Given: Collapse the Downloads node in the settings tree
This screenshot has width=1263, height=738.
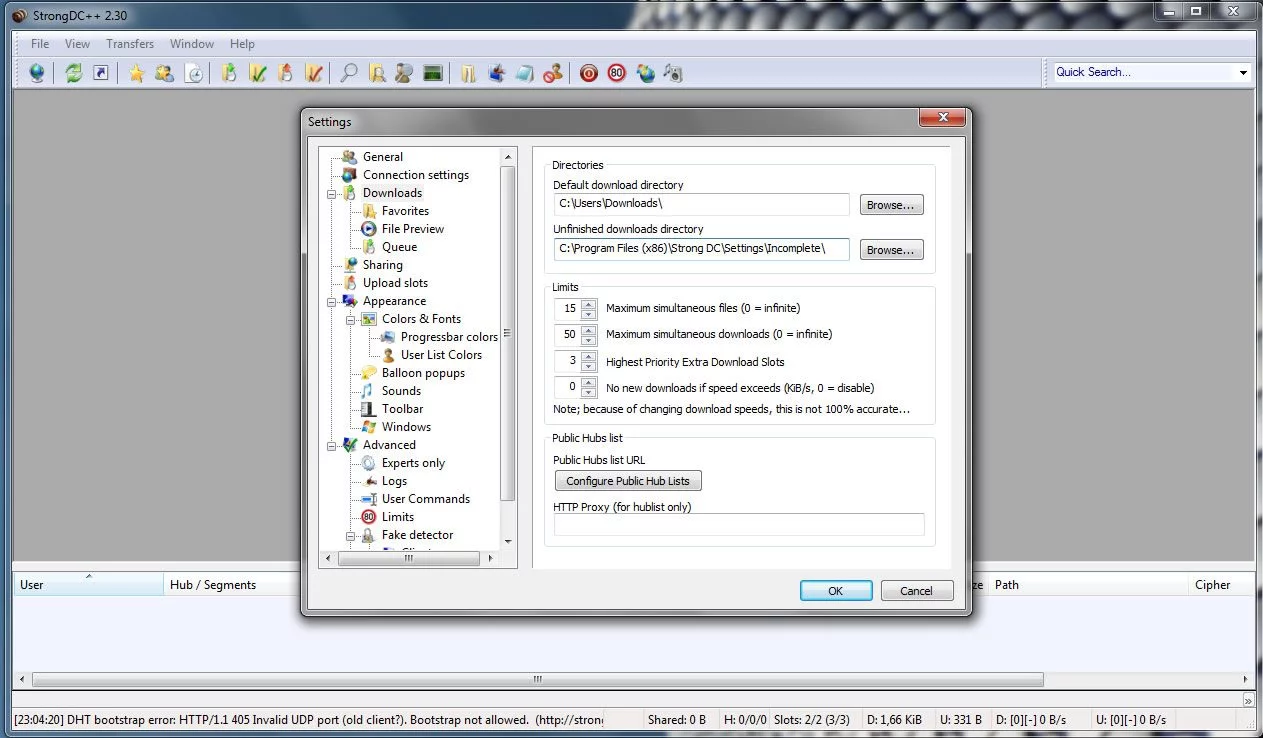Looking at the screenshot, I should click(332, 193).
